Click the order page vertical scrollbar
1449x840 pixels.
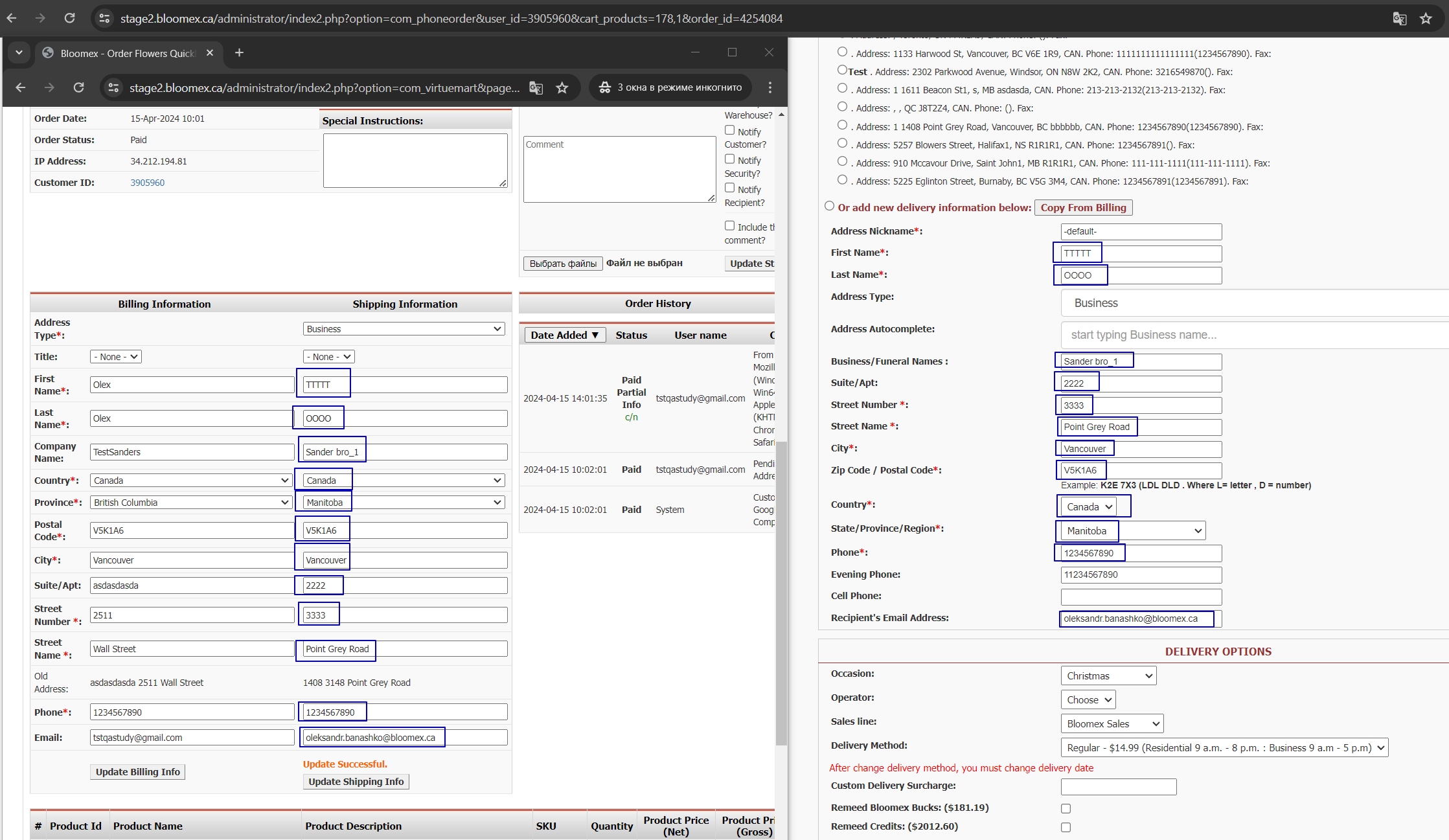(x=781, y=593)
